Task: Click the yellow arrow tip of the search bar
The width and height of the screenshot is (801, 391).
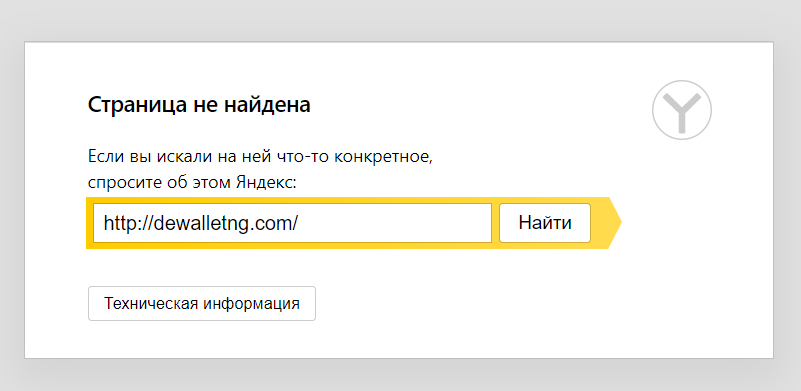Action: click(615, 223)
